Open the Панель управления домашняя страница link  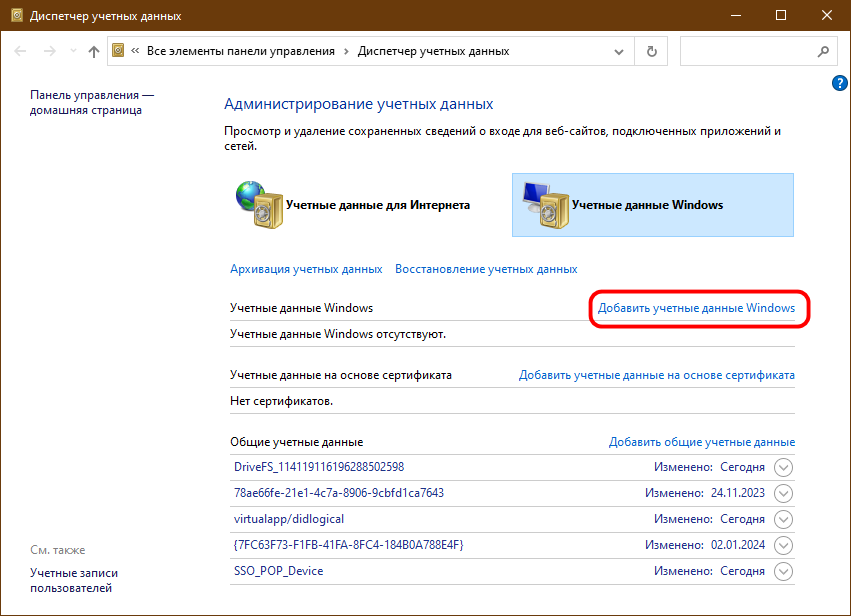point(92,102)
